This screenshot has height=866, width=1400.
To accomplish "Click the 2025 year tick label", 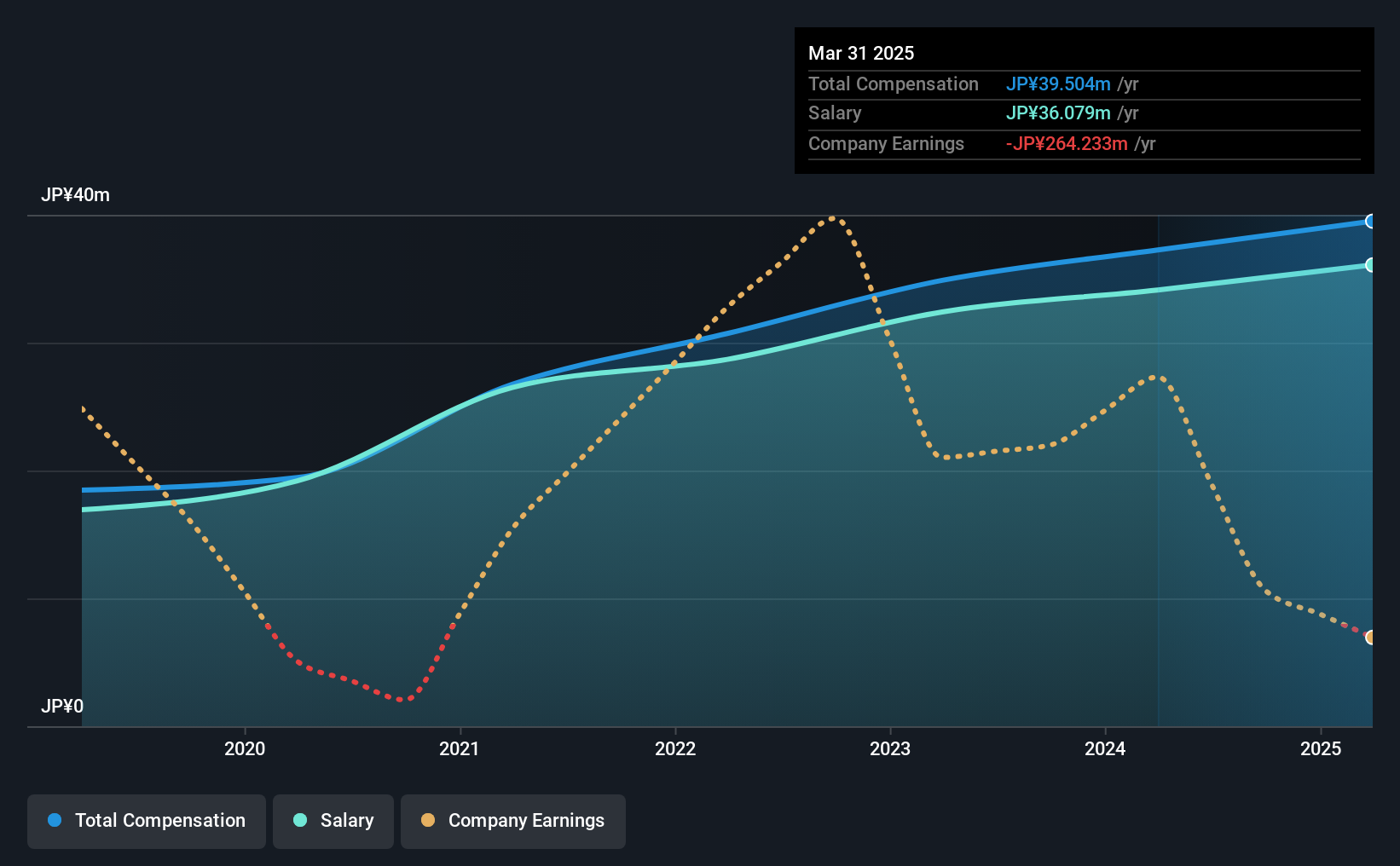I will pyautogui.click(x=1321, y=748).
